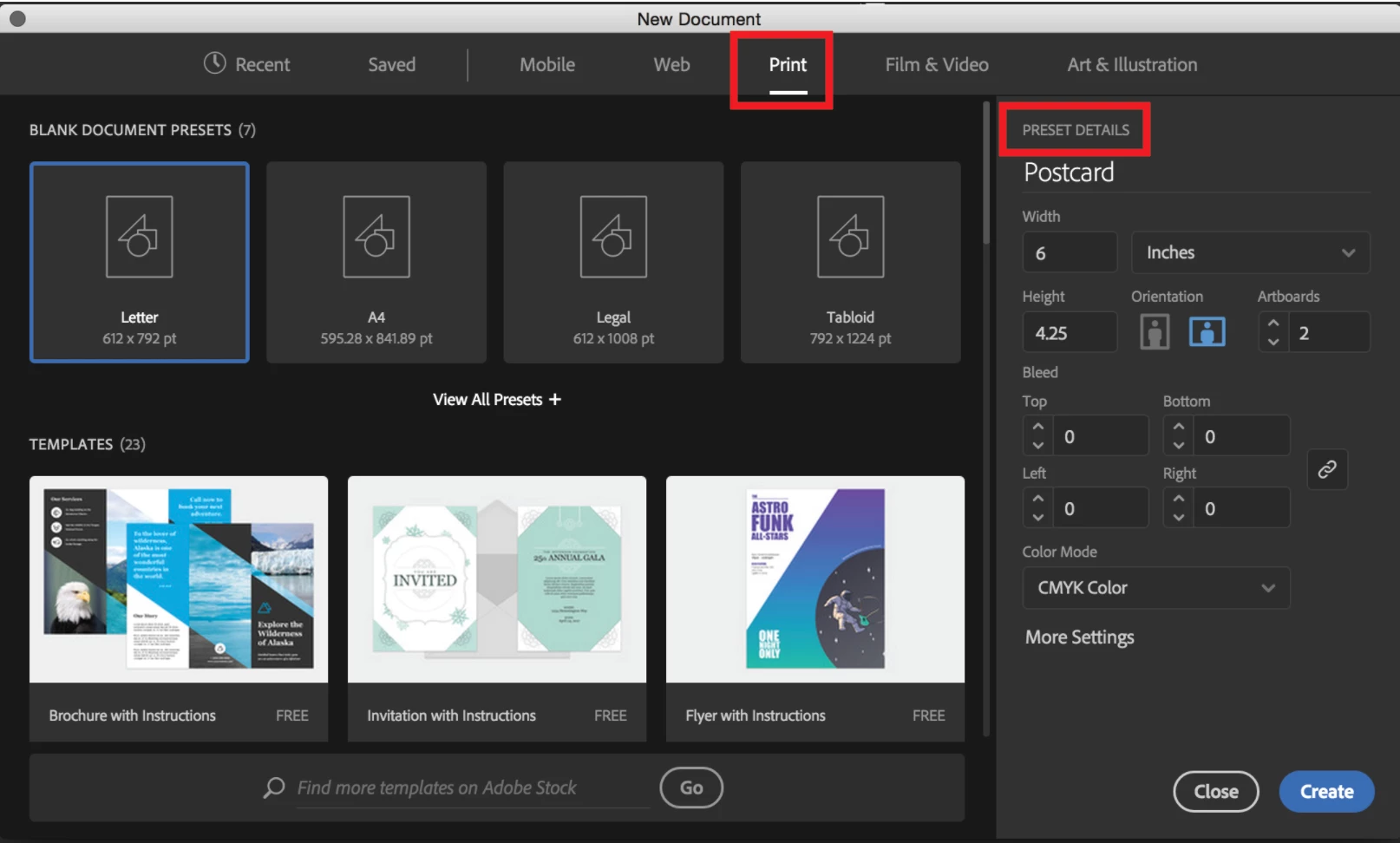
Task: Click the magnifier icon in Adobe Stock search
Action: point(274,787)
